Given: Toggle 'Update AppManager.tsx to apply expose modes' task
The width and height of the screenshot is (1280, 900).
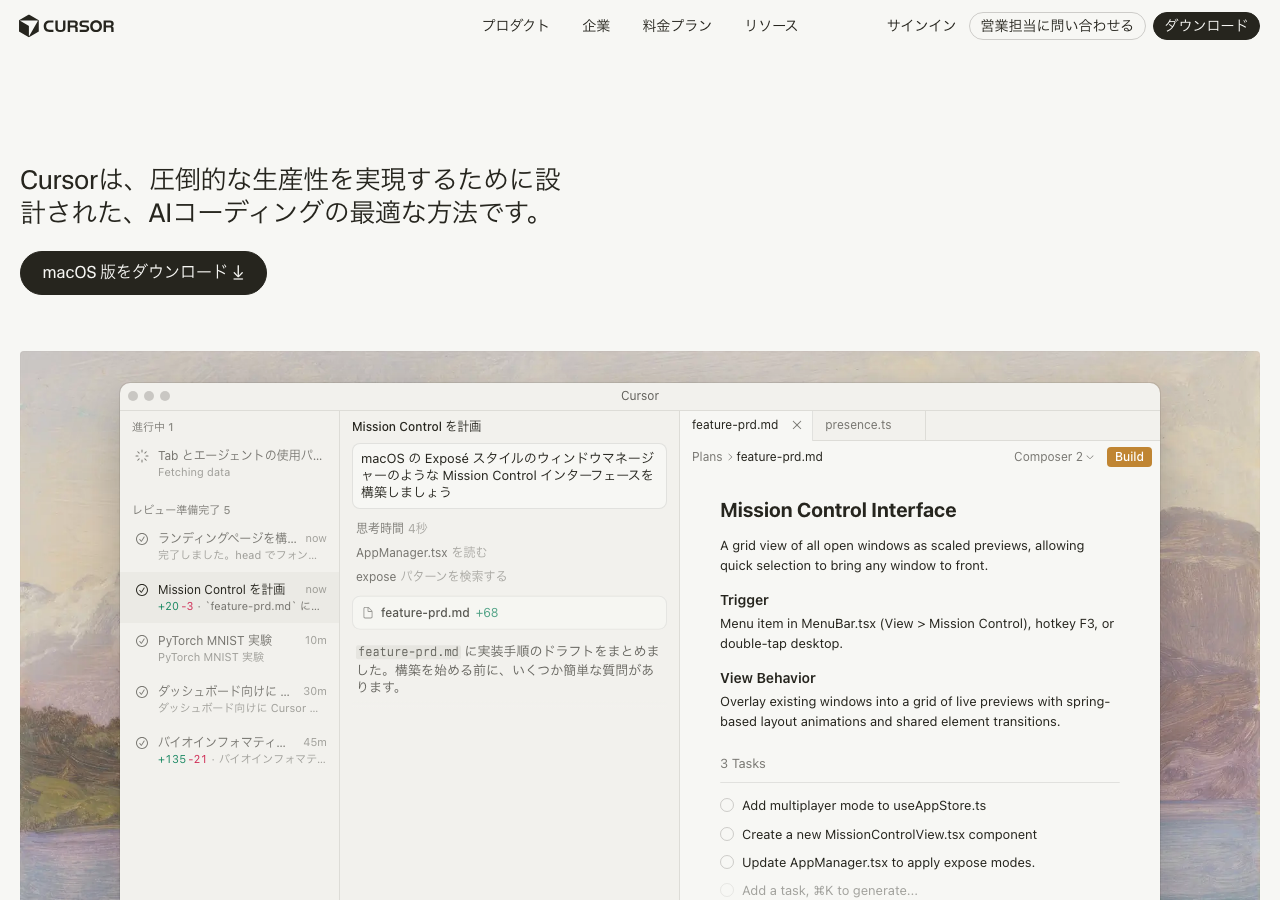Looking at the screenshot, I should [x=727, y=862].
